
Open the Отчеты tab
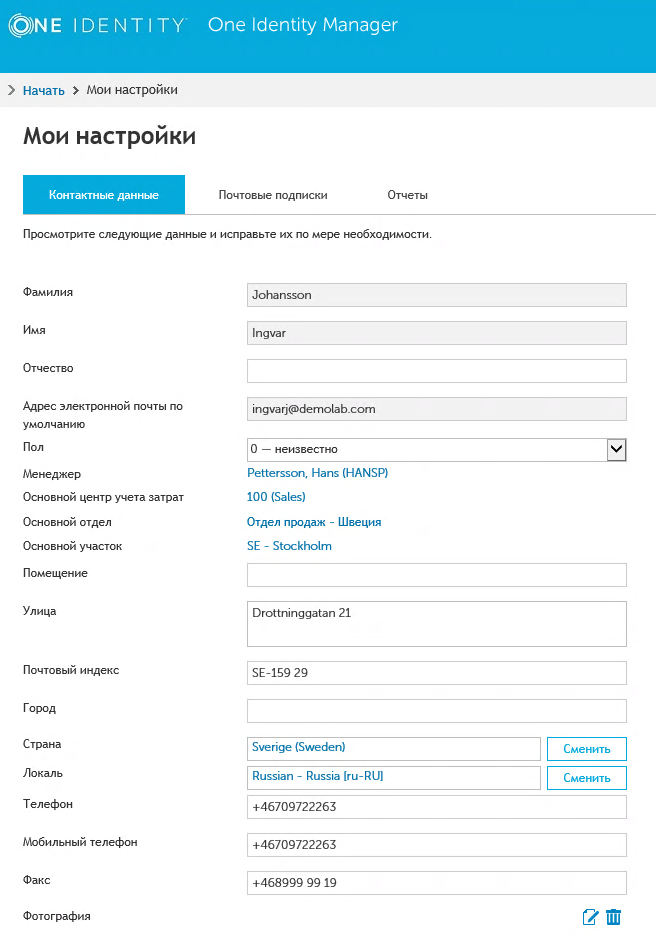click(x=408, y=195)
